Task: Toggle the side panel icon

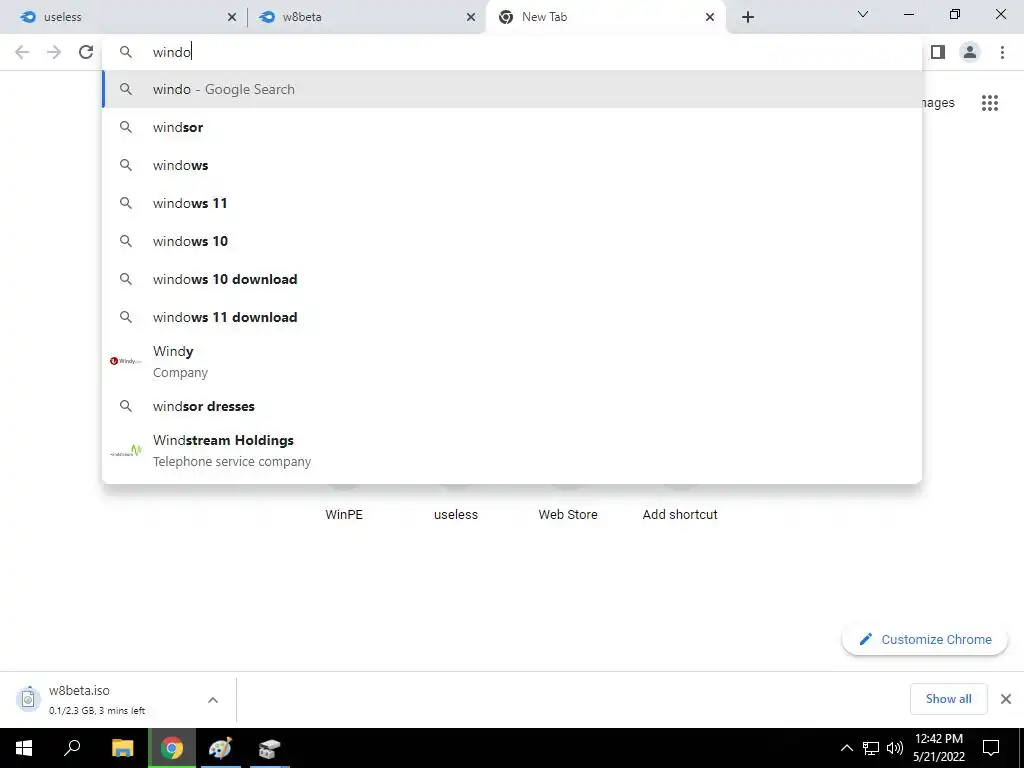Action: coord(938,52)
